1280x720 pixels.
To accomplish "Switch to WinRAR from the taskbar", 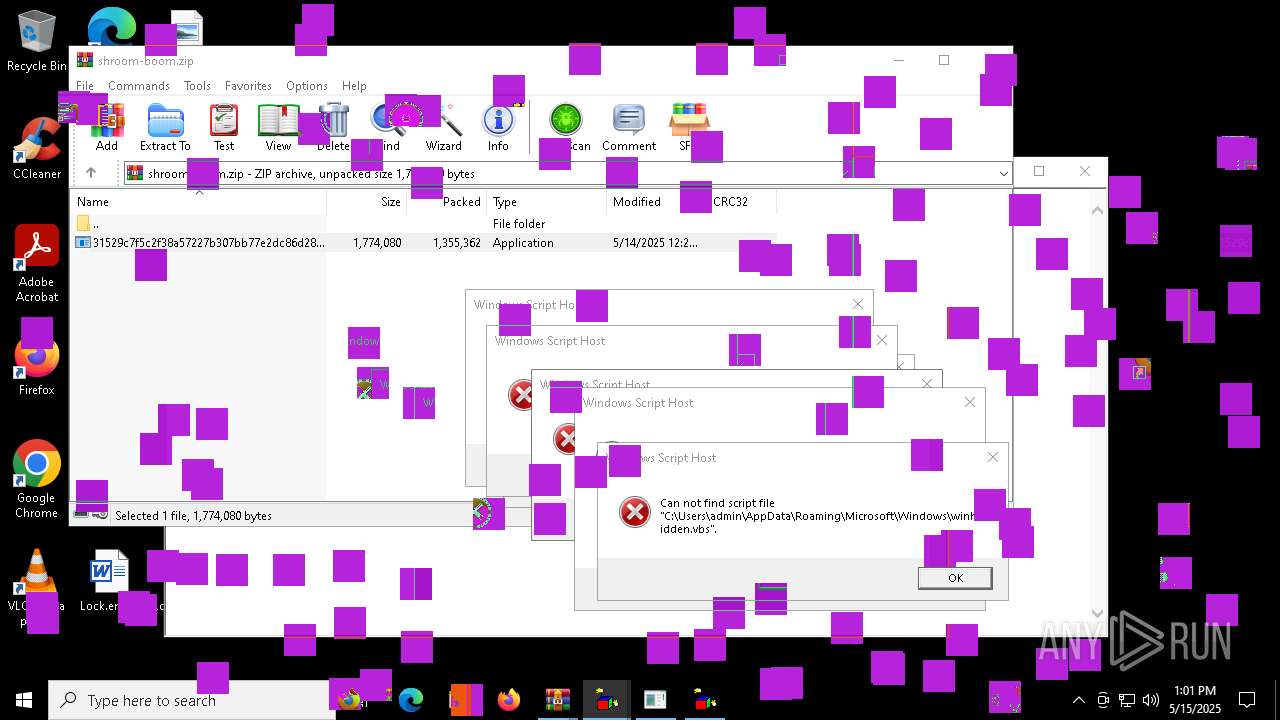I will (x=558, y=700).
